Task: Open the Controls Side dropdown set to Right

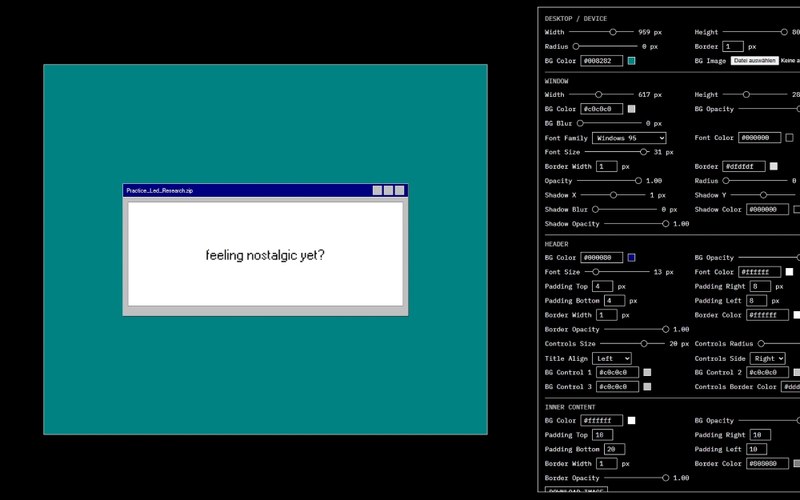Action: pyautogui.click(x=767, y=358)
